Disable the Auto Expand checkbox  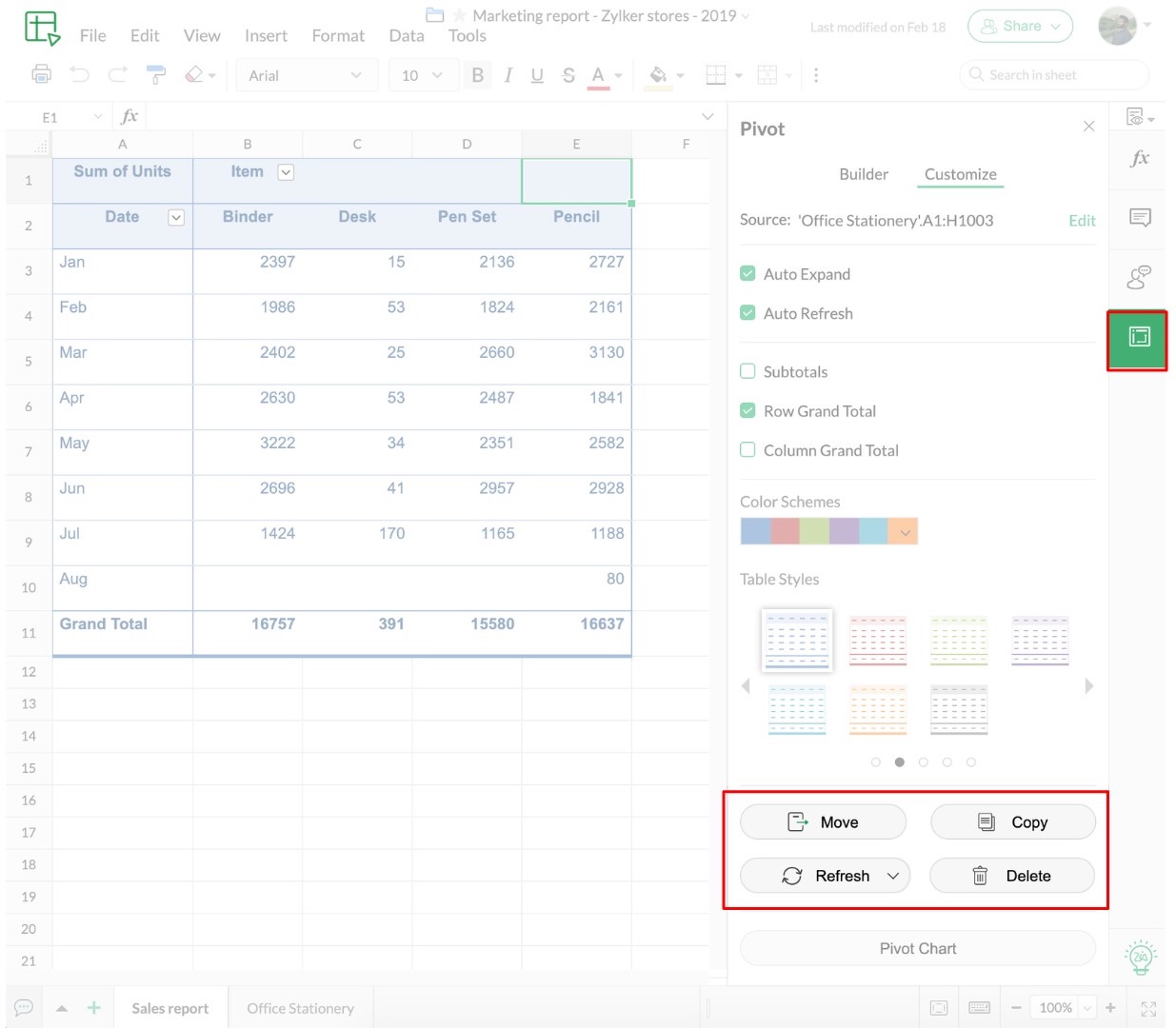(748, 274)
